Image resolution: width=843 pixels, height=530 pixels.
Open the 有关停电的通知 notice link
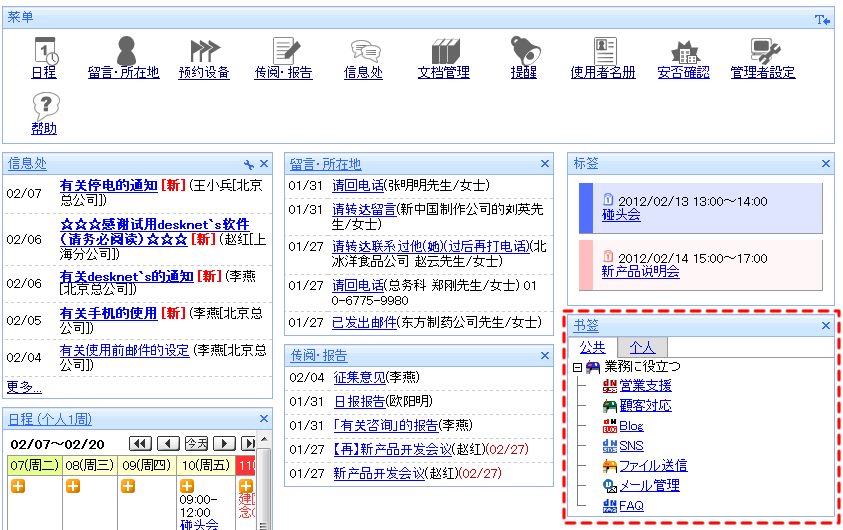(108, 185)
